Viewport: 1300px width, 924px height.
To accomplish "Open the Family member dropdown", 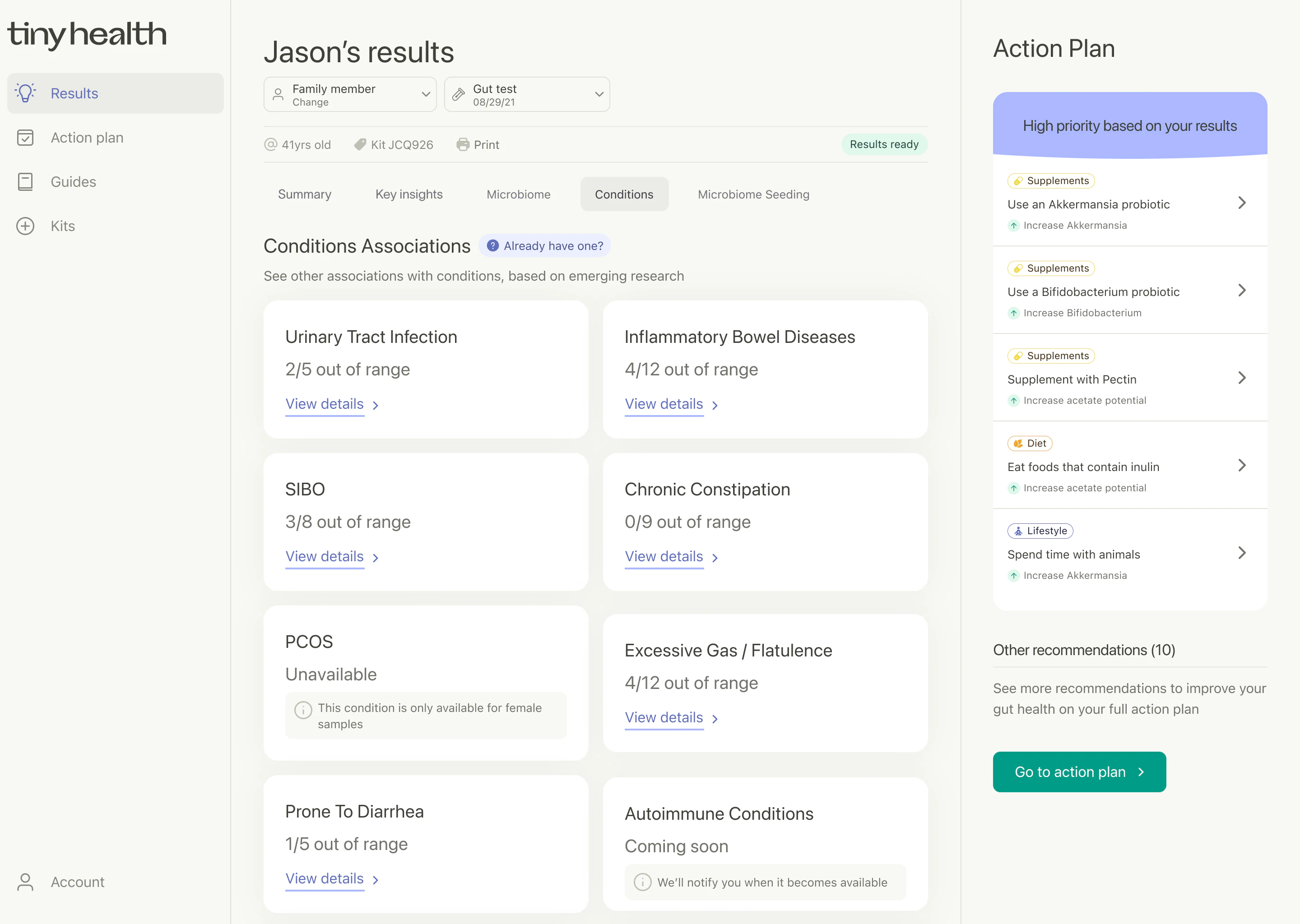I will pos(350,94).
